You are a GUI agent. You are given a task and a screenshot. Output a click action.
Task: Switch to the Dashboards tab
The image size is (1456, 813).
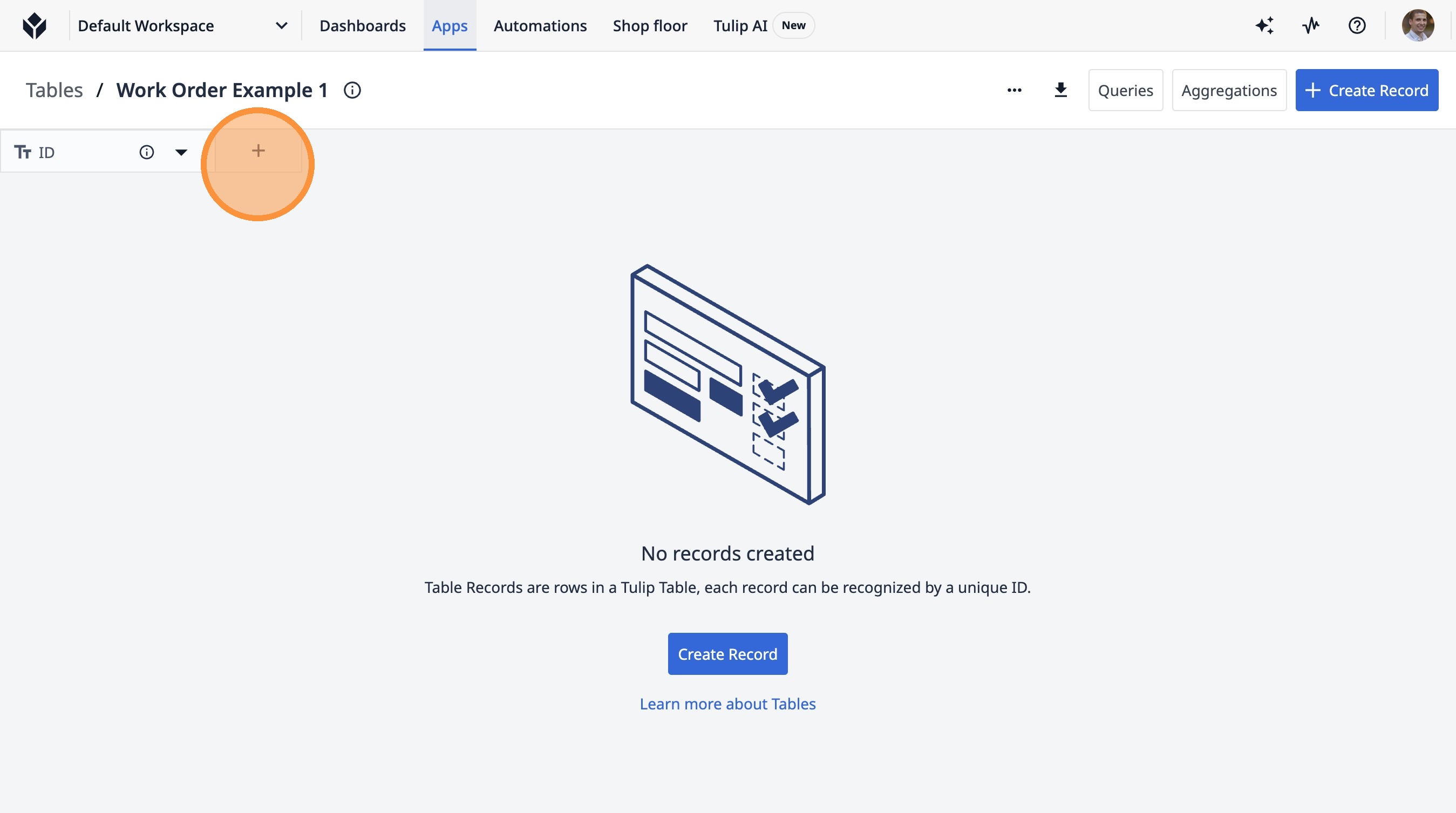point(362,25)
